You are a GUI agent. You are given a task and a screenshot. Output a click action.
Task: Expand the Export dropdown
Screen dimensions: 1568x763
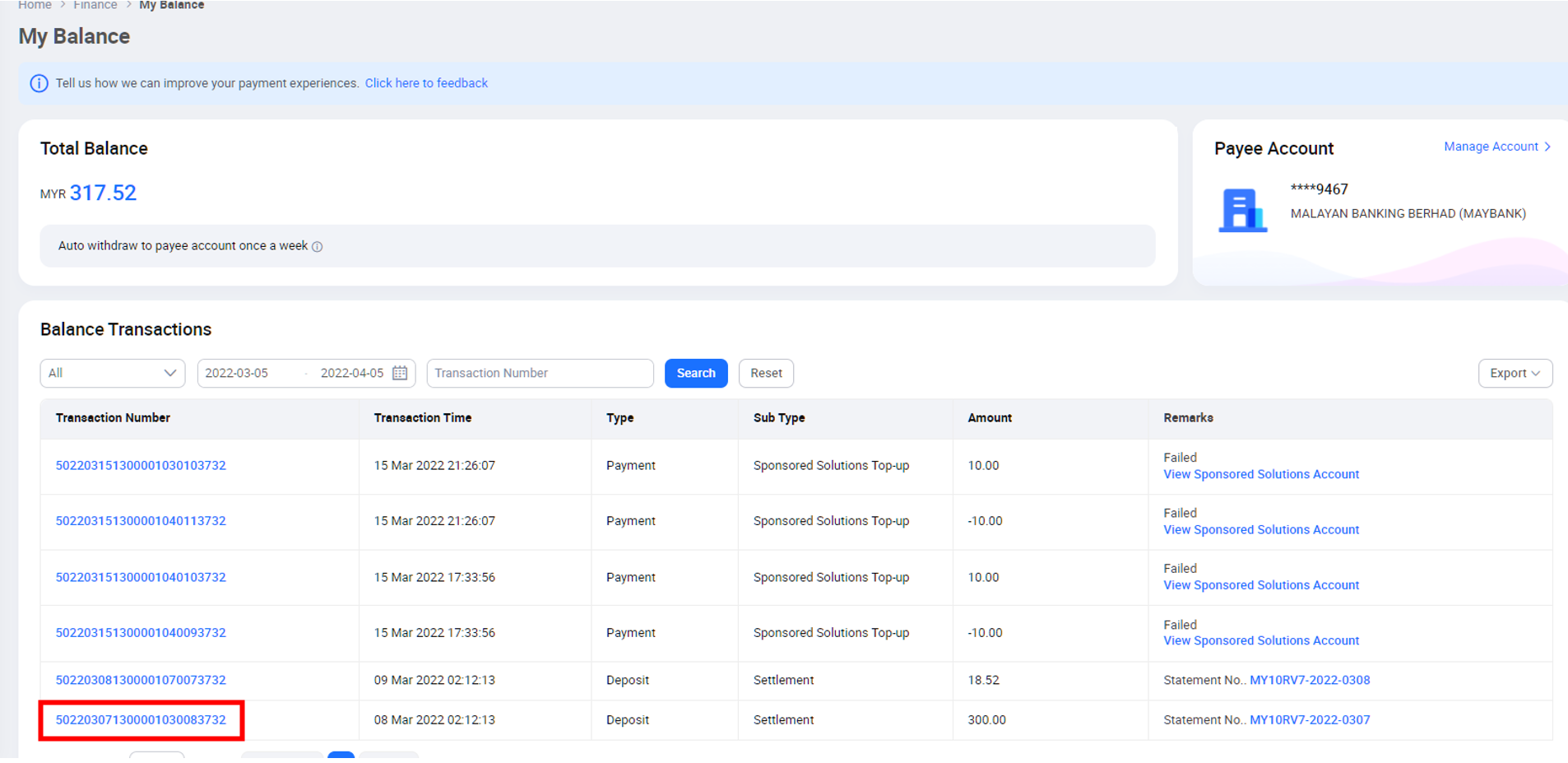[x=1515, y=373]
